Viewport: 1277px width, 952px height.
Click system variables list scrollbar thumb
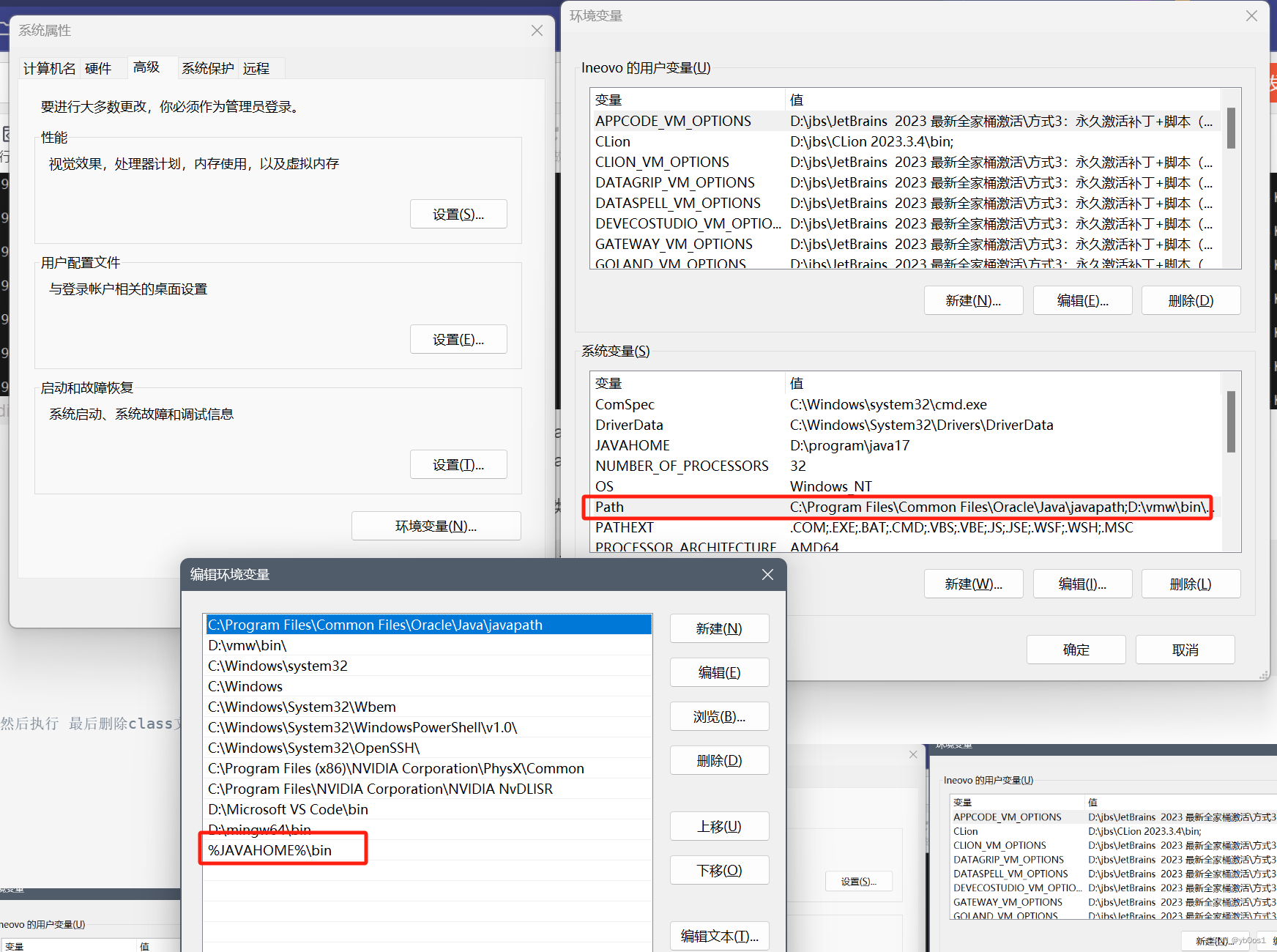(1231, 422)
